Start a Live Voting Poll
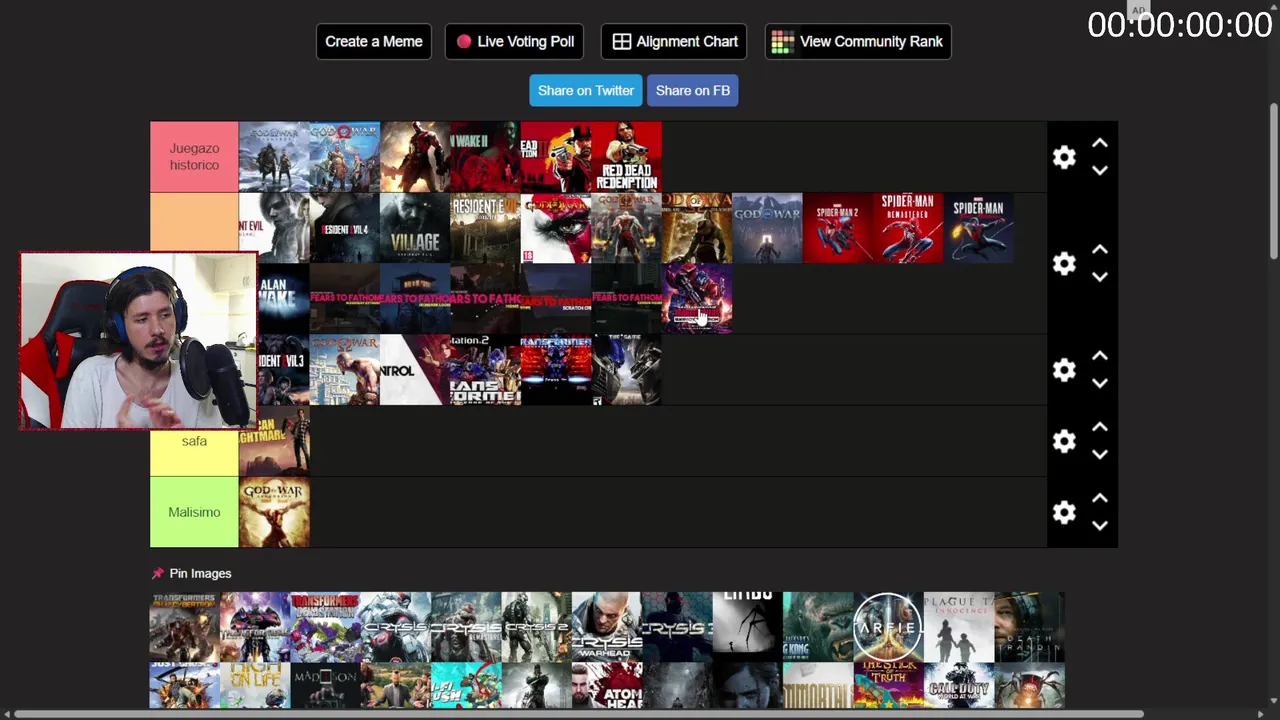This screenshot has height=720, width=1280. pyautogui.click(x=514, y=41)
